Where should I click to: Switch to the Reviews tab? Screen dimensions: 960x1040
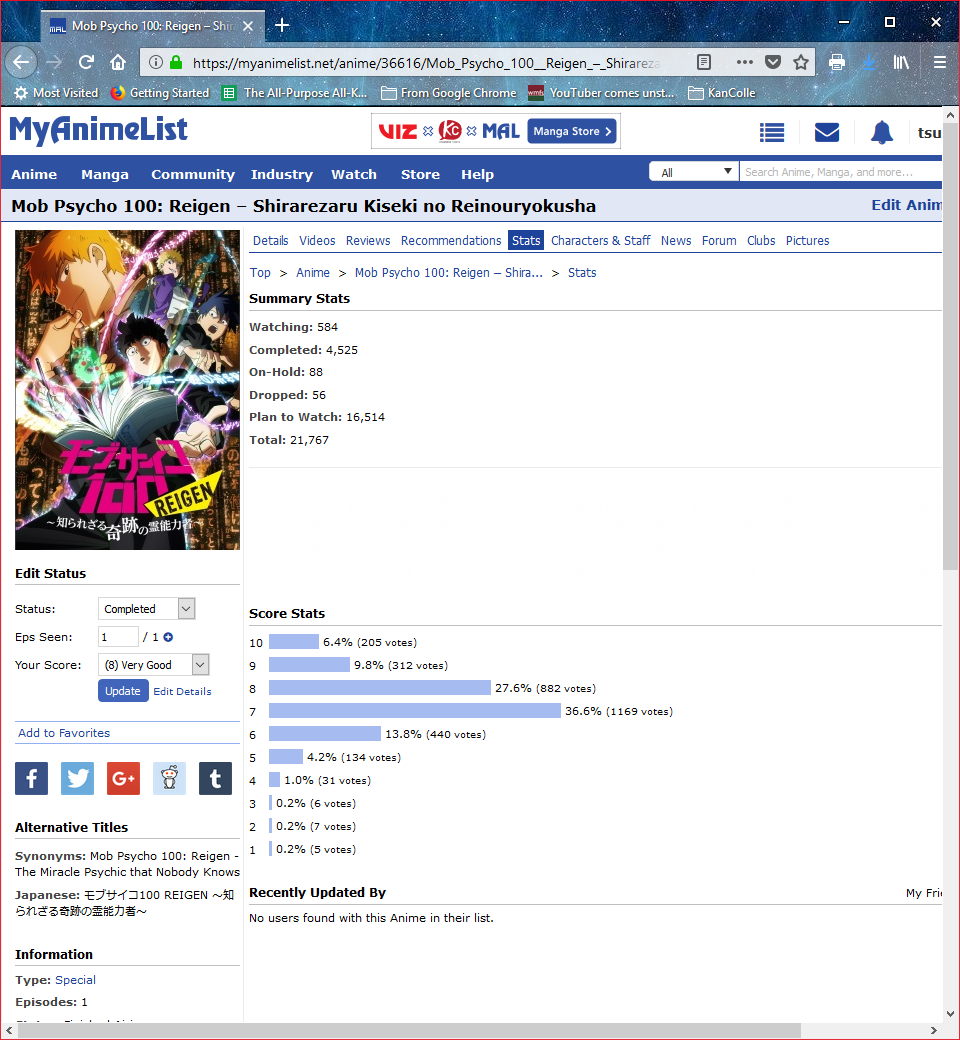[x=368, y=241]
